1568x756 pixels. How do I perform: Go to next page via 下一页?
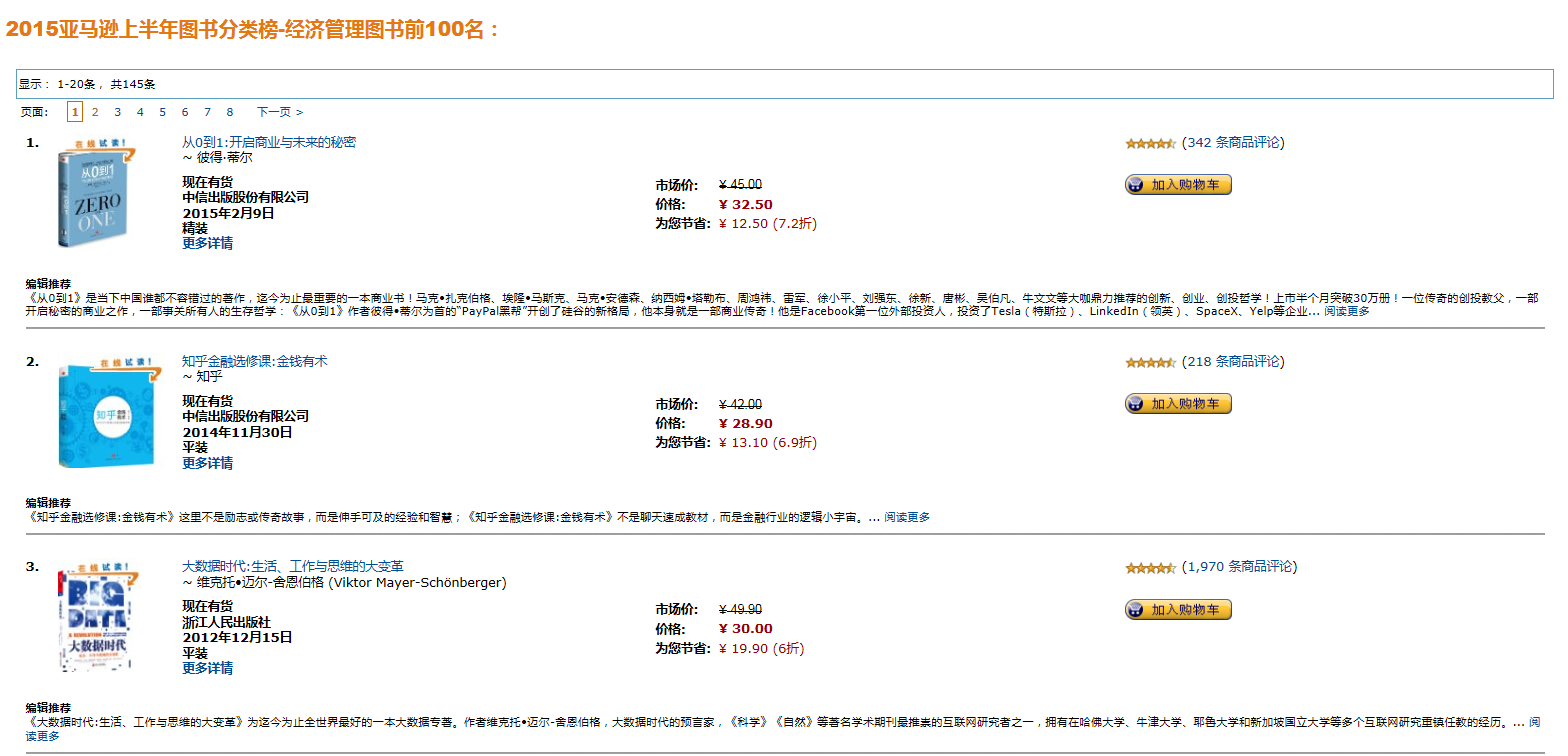[x=280, y=112]
